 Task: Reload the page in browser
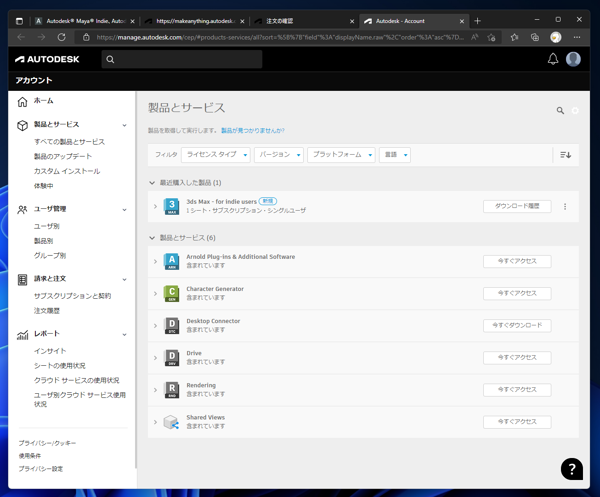click(62, 37)
